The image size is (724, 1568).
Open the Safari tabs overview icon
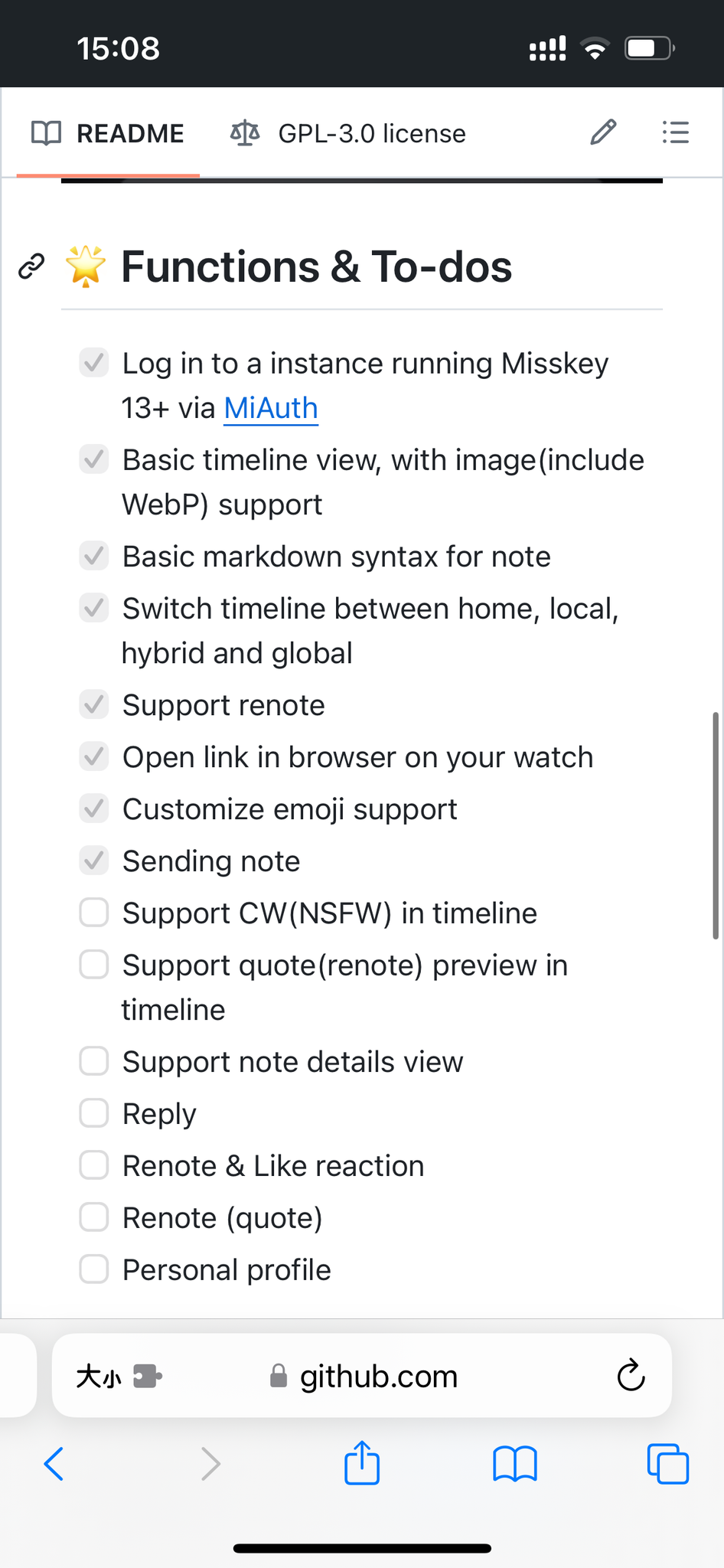667,1464
